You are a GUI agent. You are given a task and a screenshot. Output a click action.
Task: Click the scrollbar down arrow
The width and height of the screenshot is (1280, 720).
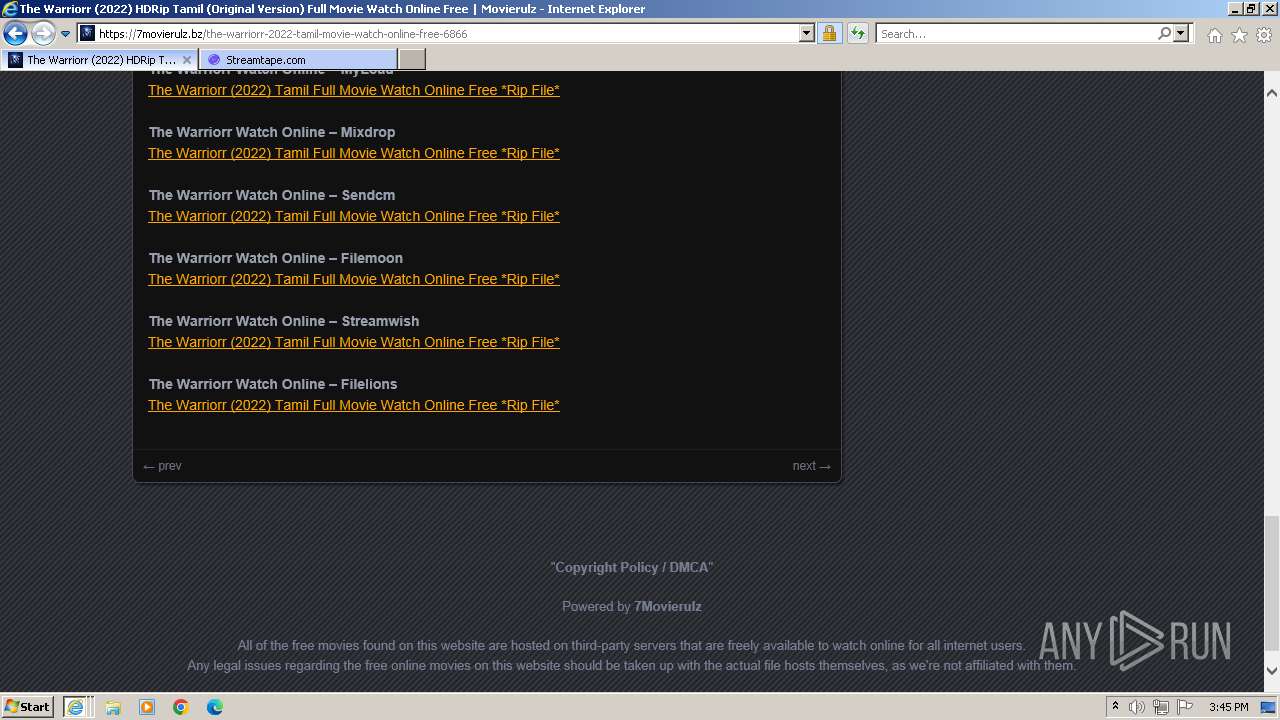point(1272,671)
